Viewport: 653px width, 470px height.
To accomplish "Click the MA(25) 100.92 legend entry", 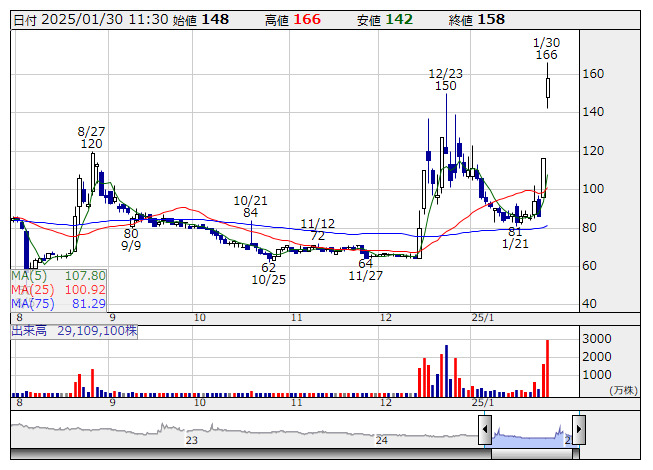I will coord(58,290).
